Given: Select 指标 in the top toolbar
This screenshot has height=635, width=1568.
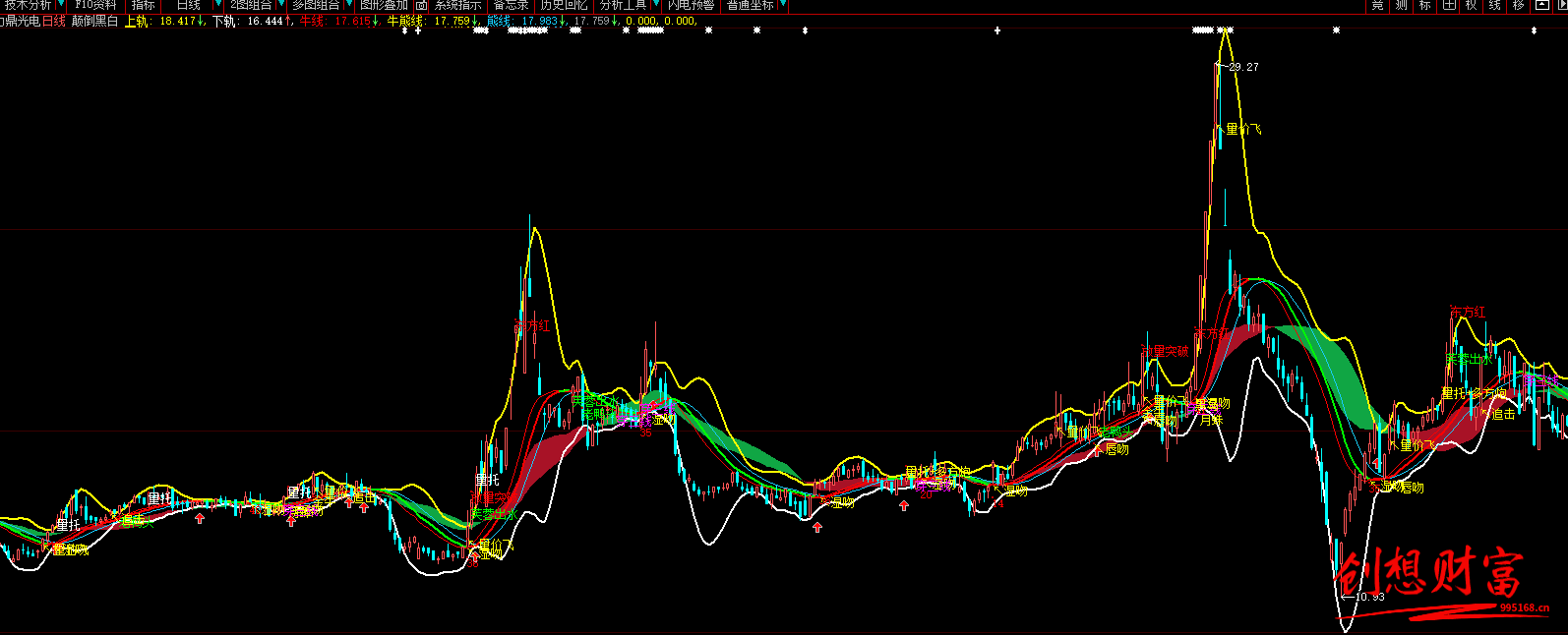Looking at the screenshot, I should click(x=144, y=5).
